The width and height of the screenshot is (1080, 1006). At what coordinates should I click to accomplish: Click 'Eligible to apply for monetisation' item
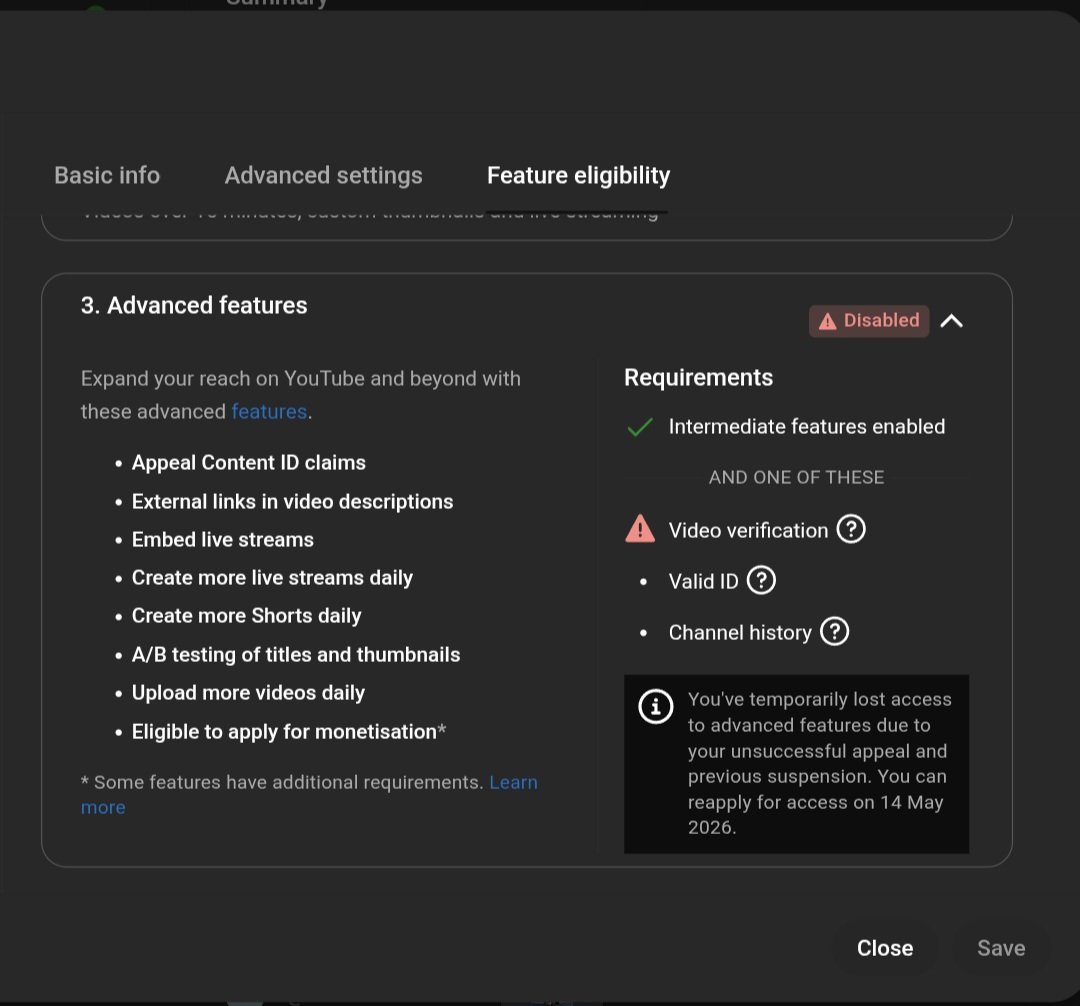289,731
